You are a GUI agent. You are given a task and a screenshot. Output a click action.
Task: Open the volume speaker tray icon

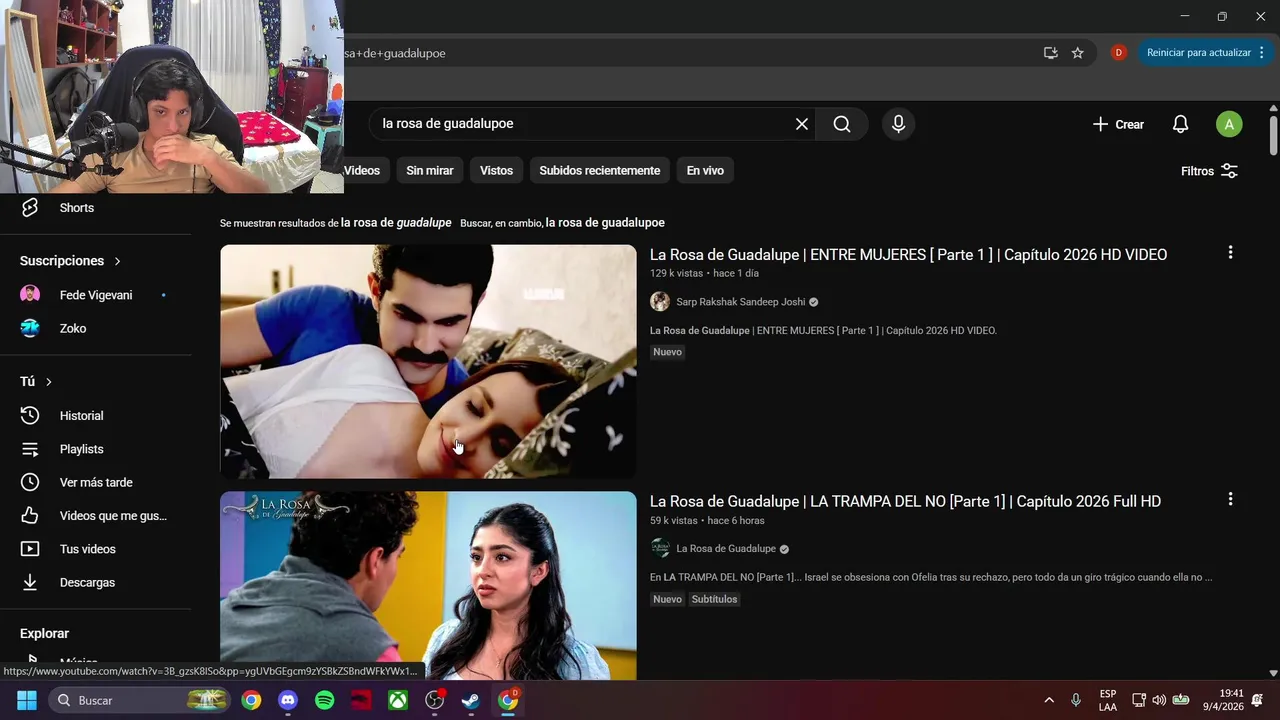click(x=1159, y=700)
